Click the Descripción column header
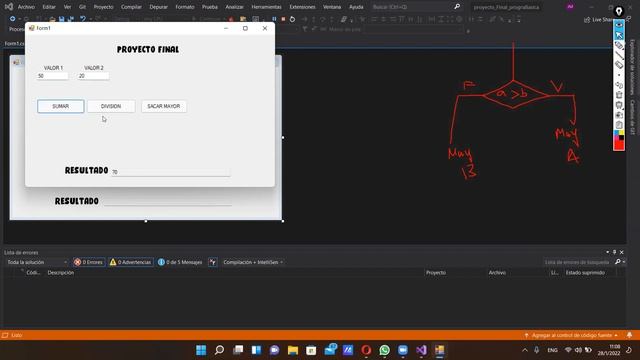Viewport: 640px width, 360px height. click(x=61, y=273)
